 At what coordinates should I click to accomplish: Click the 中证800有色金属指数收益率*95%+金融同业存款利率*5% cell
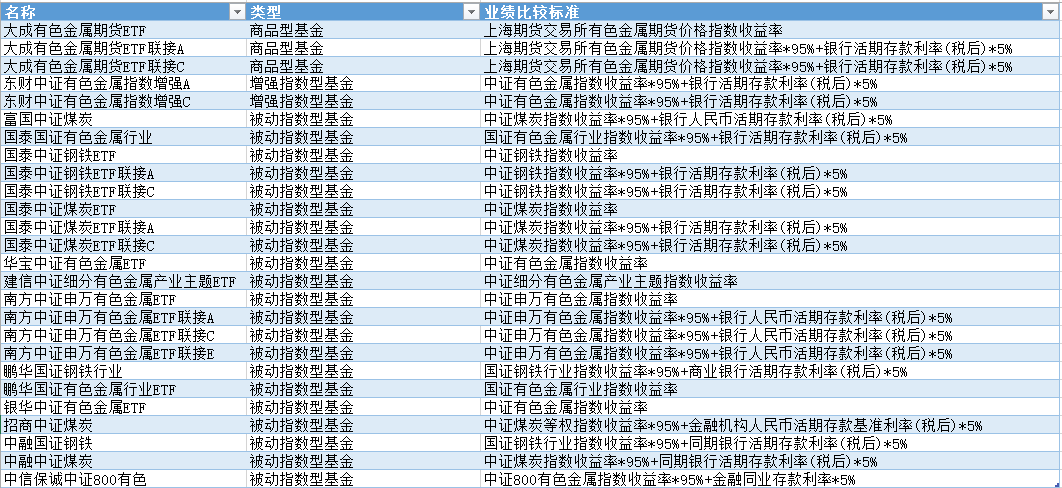tap(771, 479)
